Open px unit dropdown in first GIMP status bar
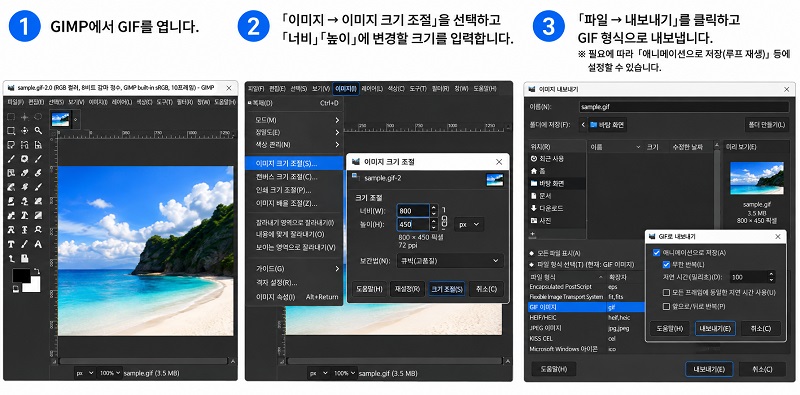This screenshot has height=395, width=800. click(x=85, y=373)
